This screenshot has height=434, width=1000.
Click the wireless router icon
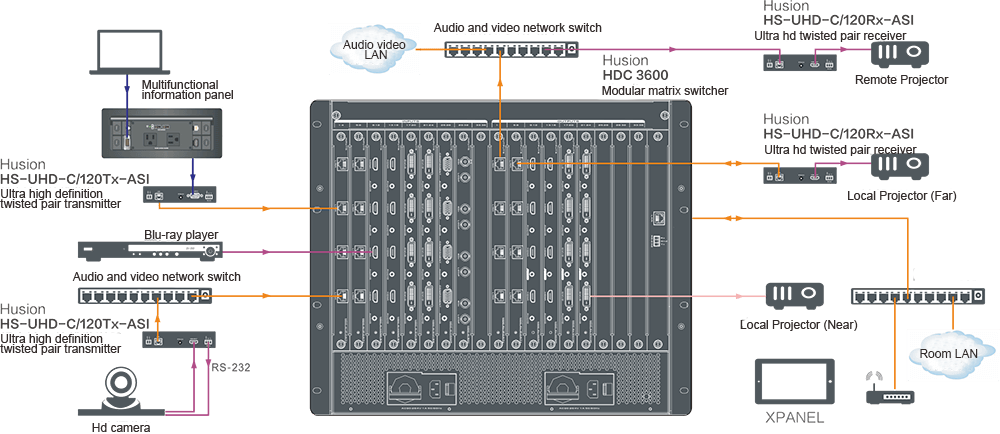[x=890, y=389]
